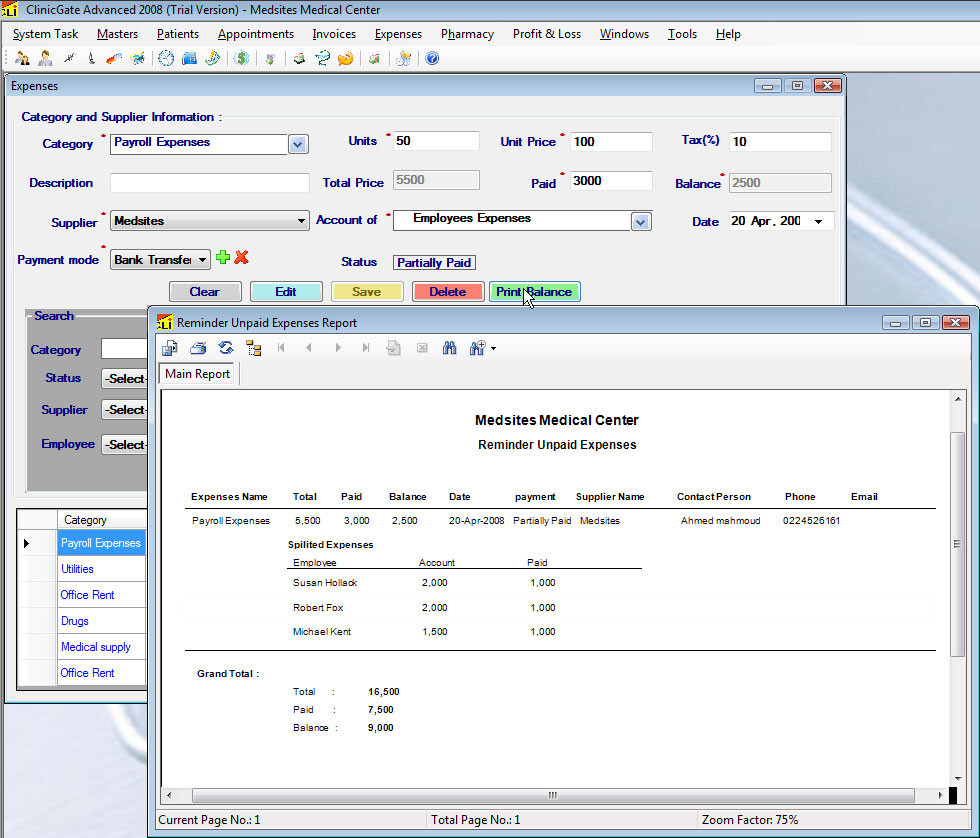Refresh the Reminder Unpaid Expenses report
This screenshot has width=980, height=838.
tap(226, 348)
